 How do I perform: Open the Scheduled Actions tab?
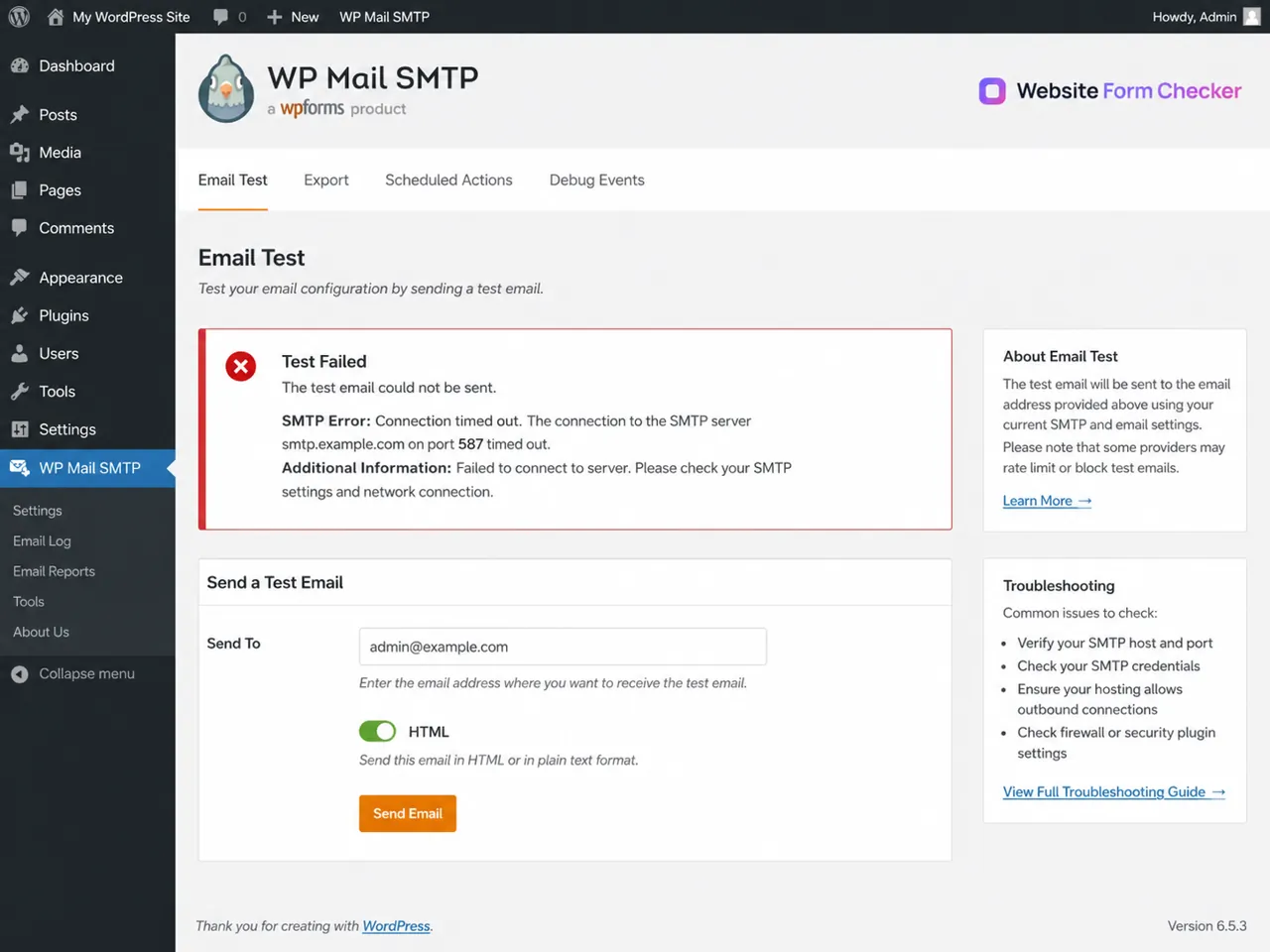coord(448,179)
